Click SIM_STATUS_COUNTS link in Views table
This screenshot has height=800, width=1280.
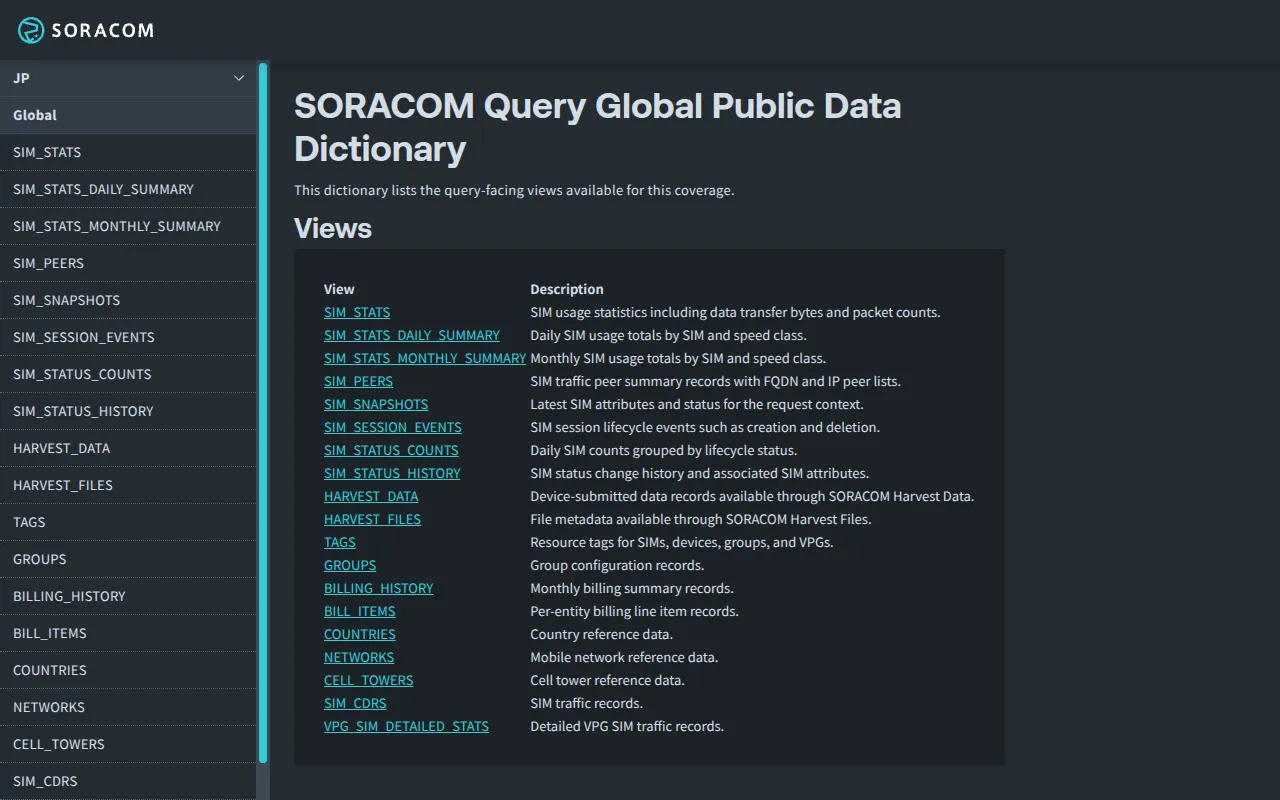391,450
